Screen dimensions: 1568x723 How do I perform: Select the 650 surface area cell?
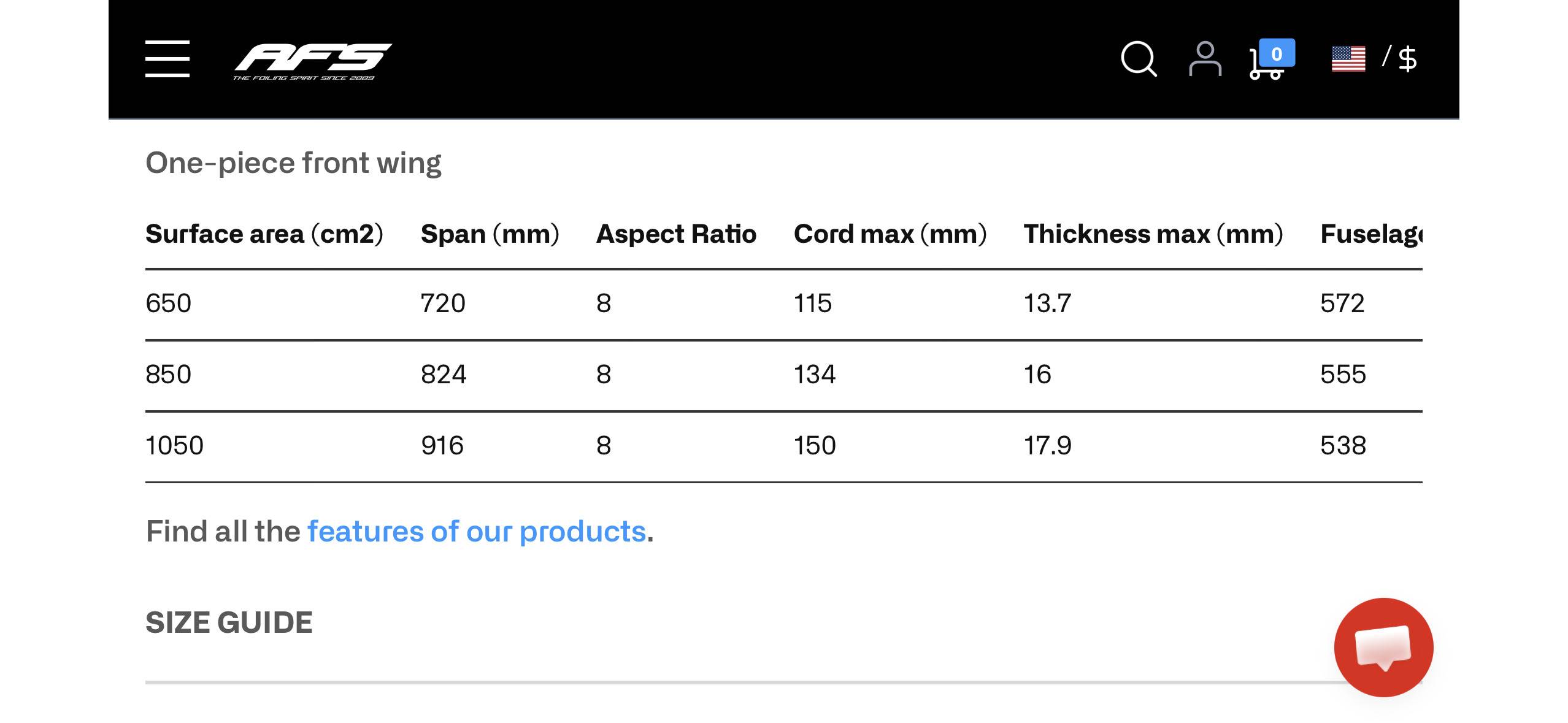pos(169,303)
